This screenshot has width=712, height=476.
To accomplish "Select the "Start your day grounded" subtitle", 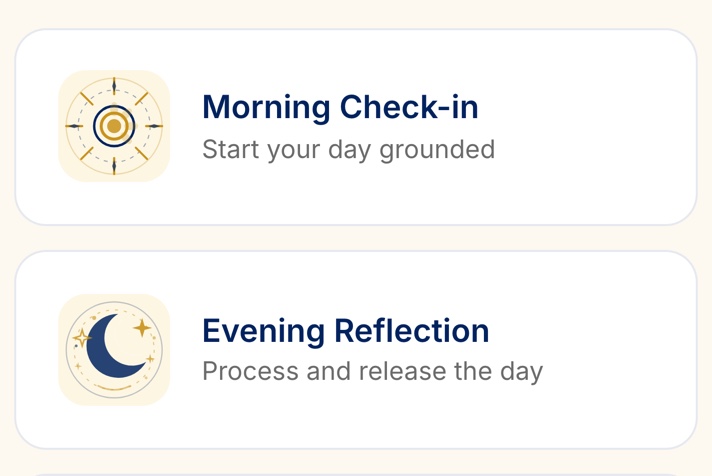I will (x=348, y=150).
